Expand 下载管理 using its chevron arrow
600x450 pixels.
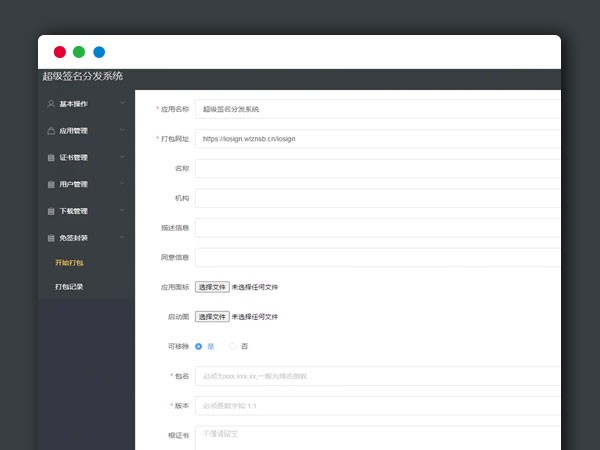(x=122, y=211)
